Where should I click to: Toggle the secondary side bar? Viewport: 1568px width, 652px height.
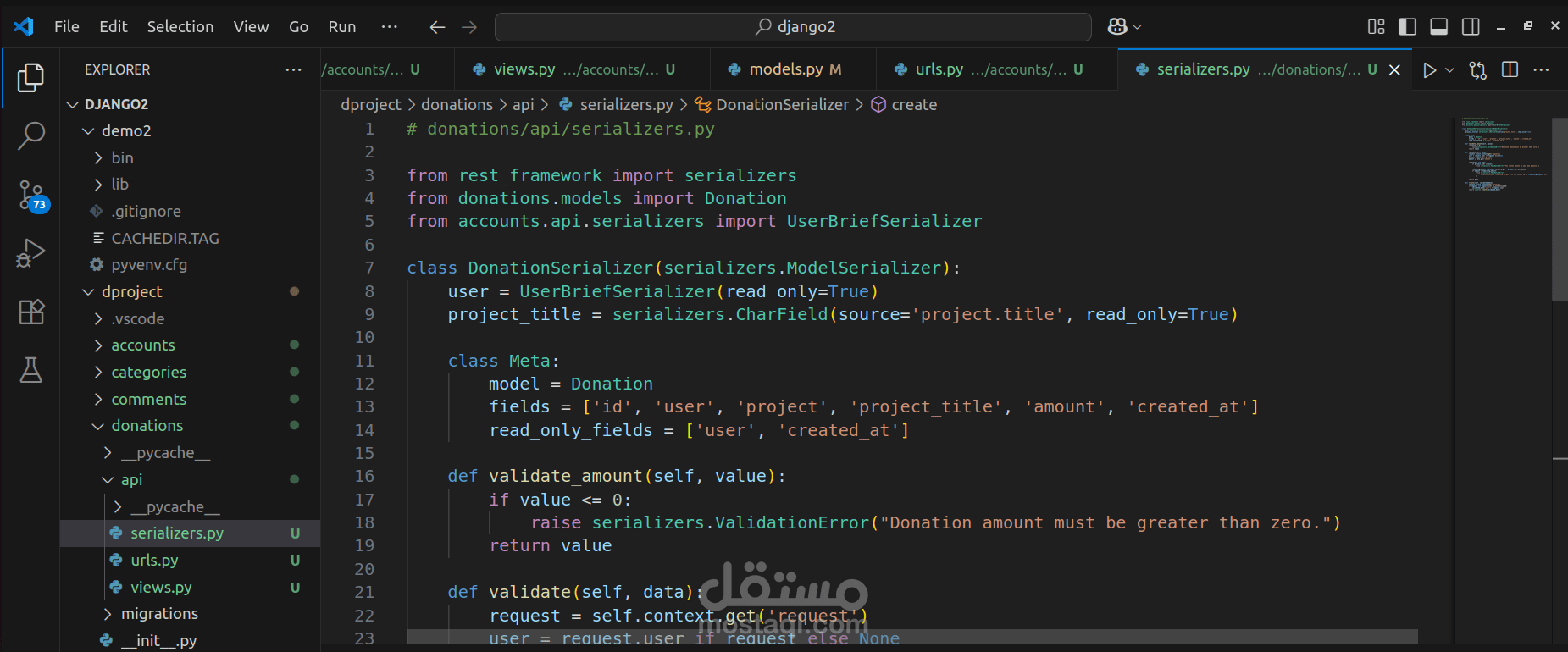coord(1471,27)
